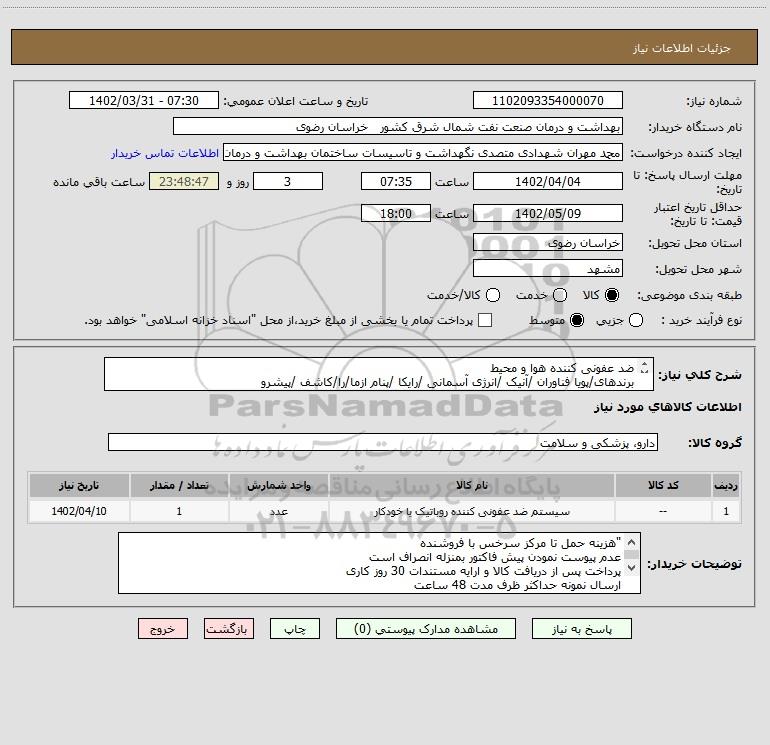
Task: Click the گروه کالا field دارو، پزشکی و سلامت
Action: tap(383, 442)
